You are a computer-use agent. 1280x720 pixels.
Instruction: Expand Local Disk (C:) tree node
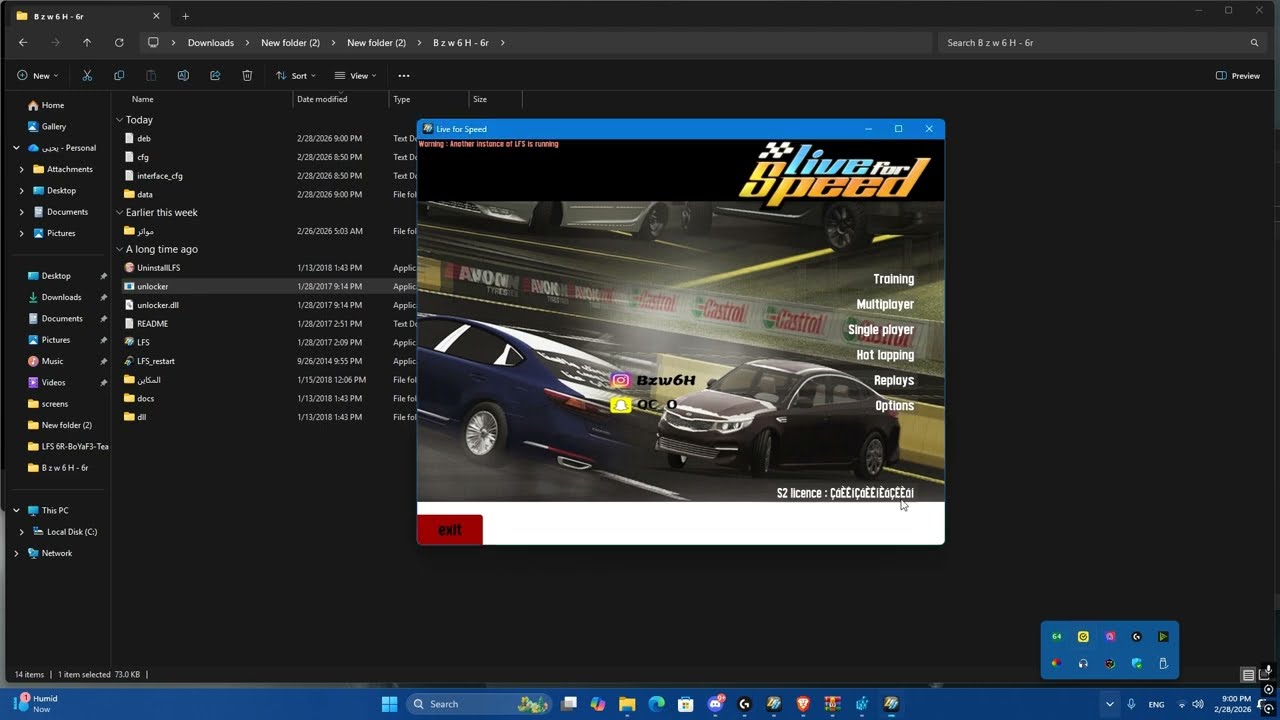pos(22,532)
